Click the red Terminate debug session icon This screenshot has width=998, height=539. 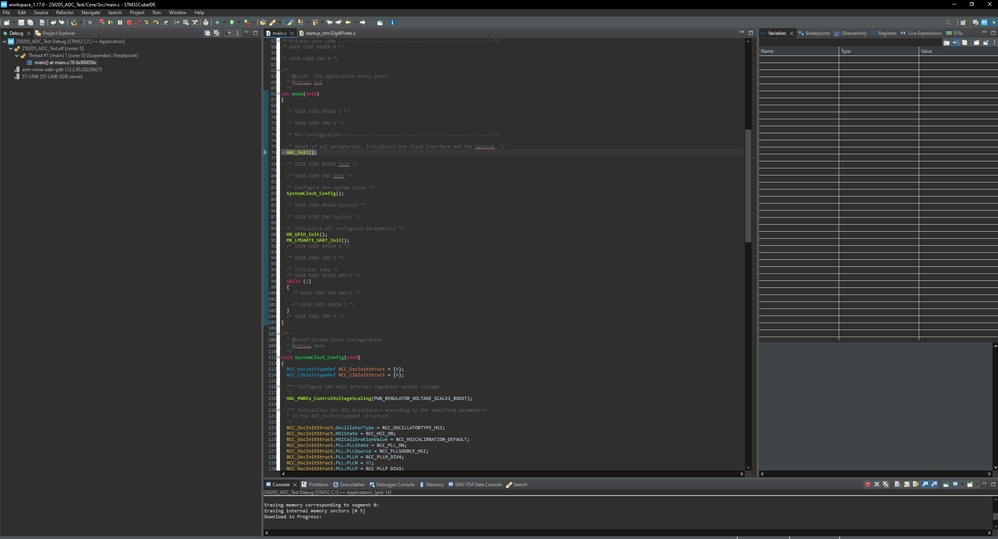(128, 22)
